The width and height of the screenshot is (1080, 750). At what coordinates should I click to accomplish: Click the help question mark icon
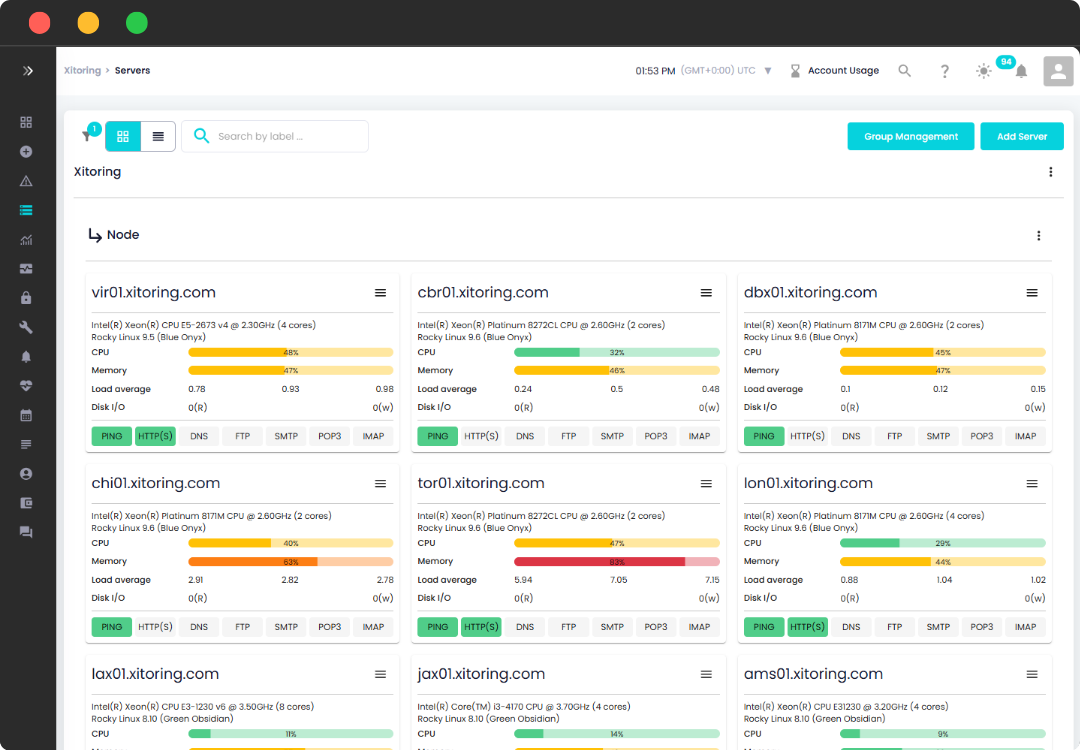[x=944, y=71]
